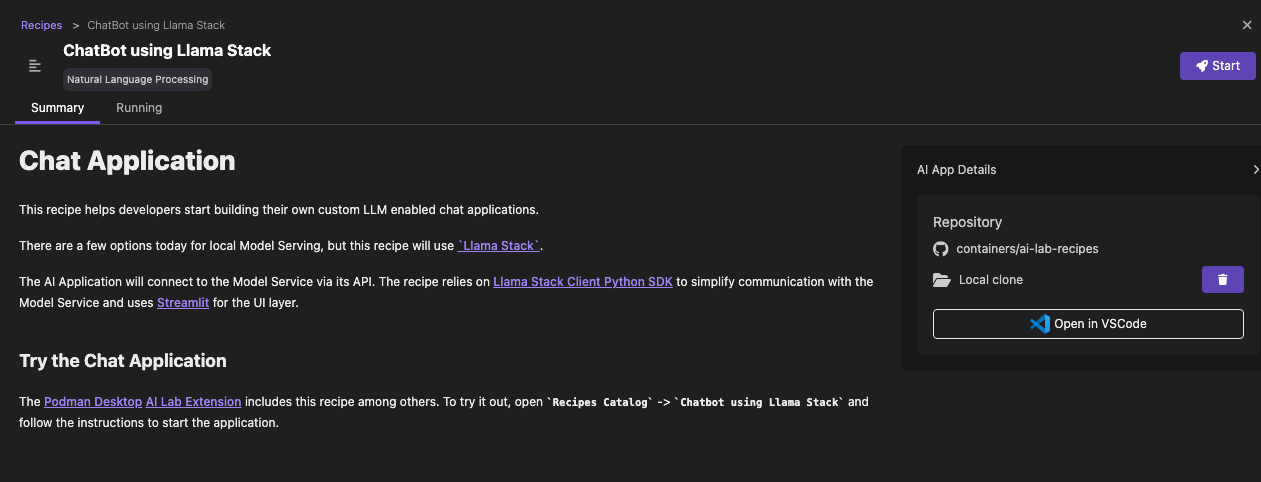Image resolution: width=1261 pixels, height=482 pixels.
Task: Go back to Recipes via the breadcrumb
Action: click(41, 25)
